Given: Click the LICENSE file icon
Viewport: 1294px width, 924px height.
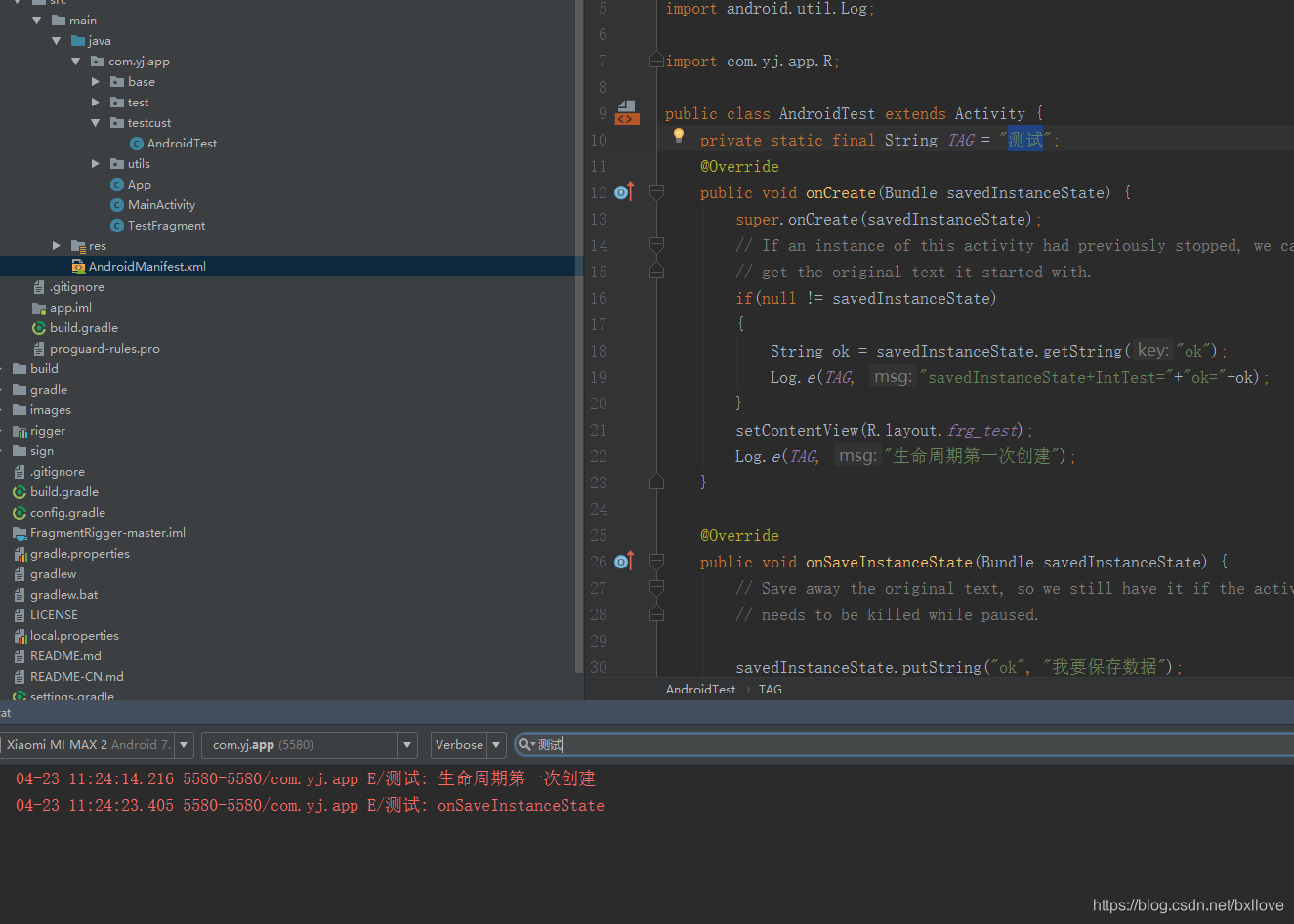Looking at the screenshot, I should click(20, 614).
